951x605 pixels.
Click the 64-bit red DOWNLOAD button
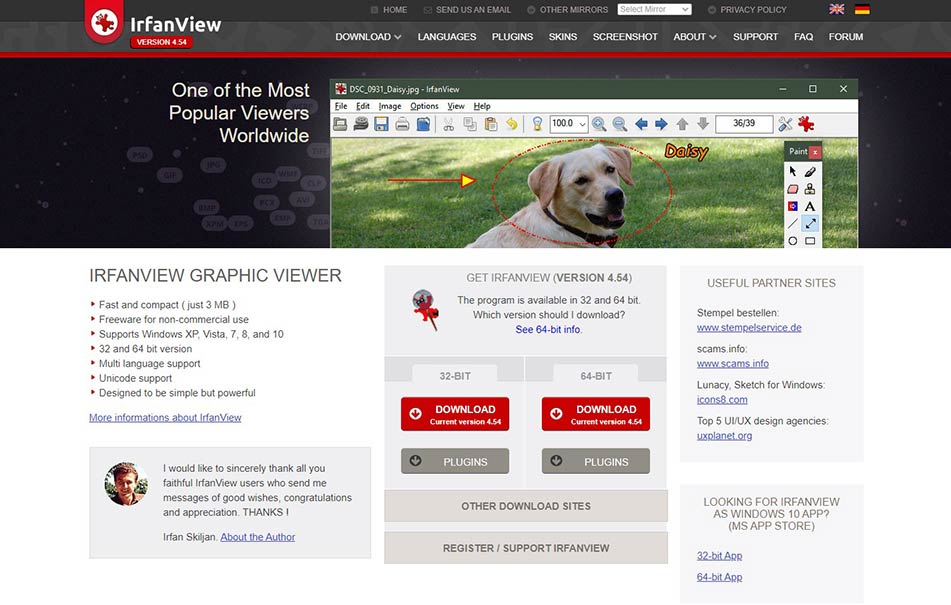(x=596, y=414)
